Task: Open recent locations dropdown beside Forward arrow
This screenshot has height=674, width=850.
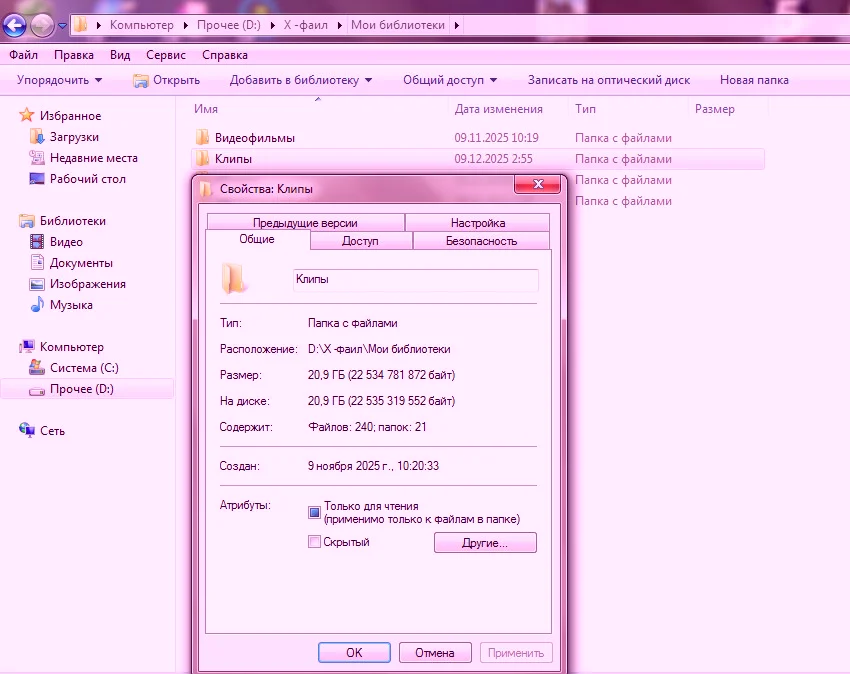Action: [62, 25]
